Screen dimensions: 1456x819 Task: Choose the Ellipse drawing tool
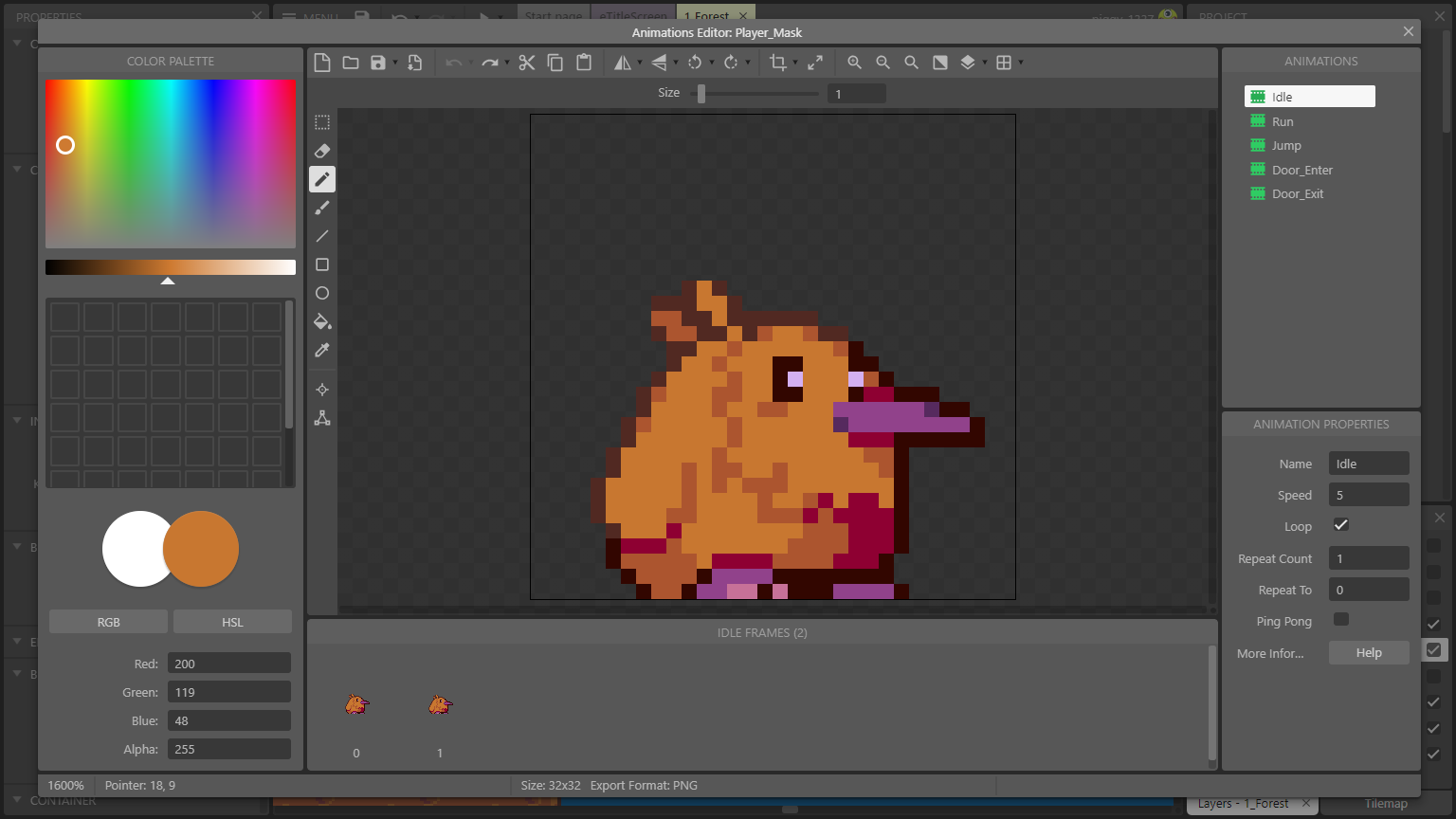tap(322, 293)
